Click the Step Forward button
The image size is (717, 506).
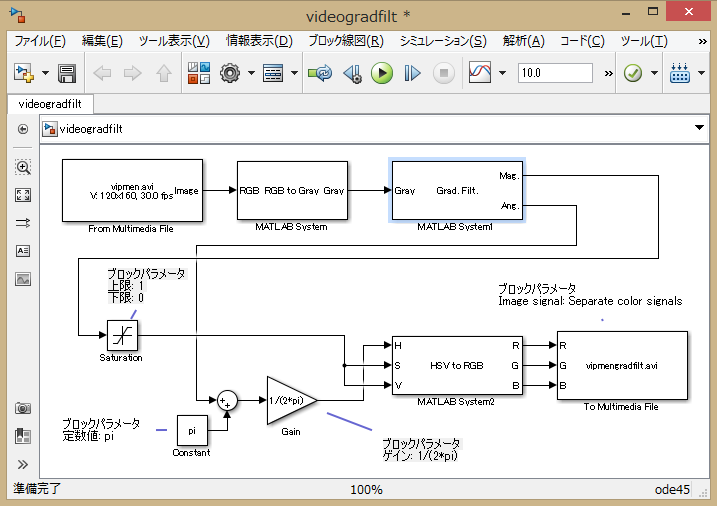click(x=412, y=73)
